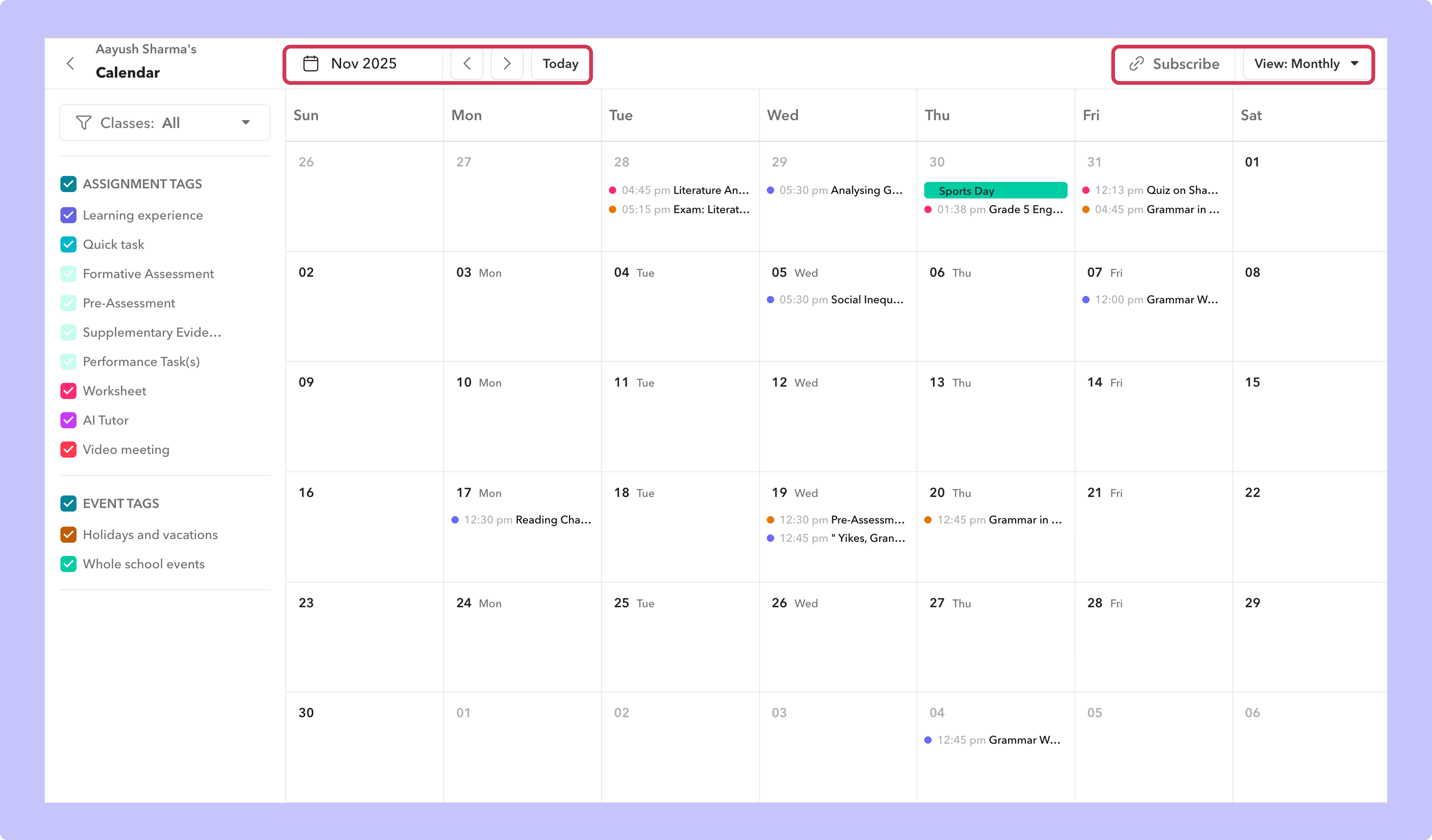Uncheck the AI Tutor tag
Screen dimensions: 1432x840
coord(69,420)
